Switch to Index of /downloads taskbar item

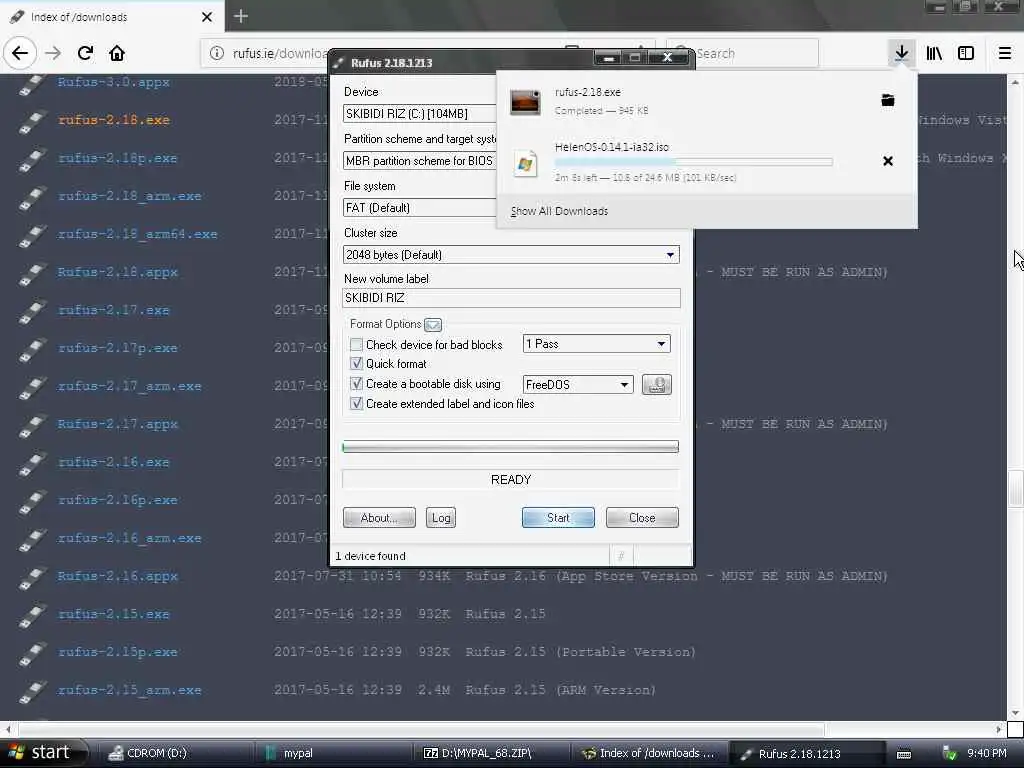tap(650, 753)
